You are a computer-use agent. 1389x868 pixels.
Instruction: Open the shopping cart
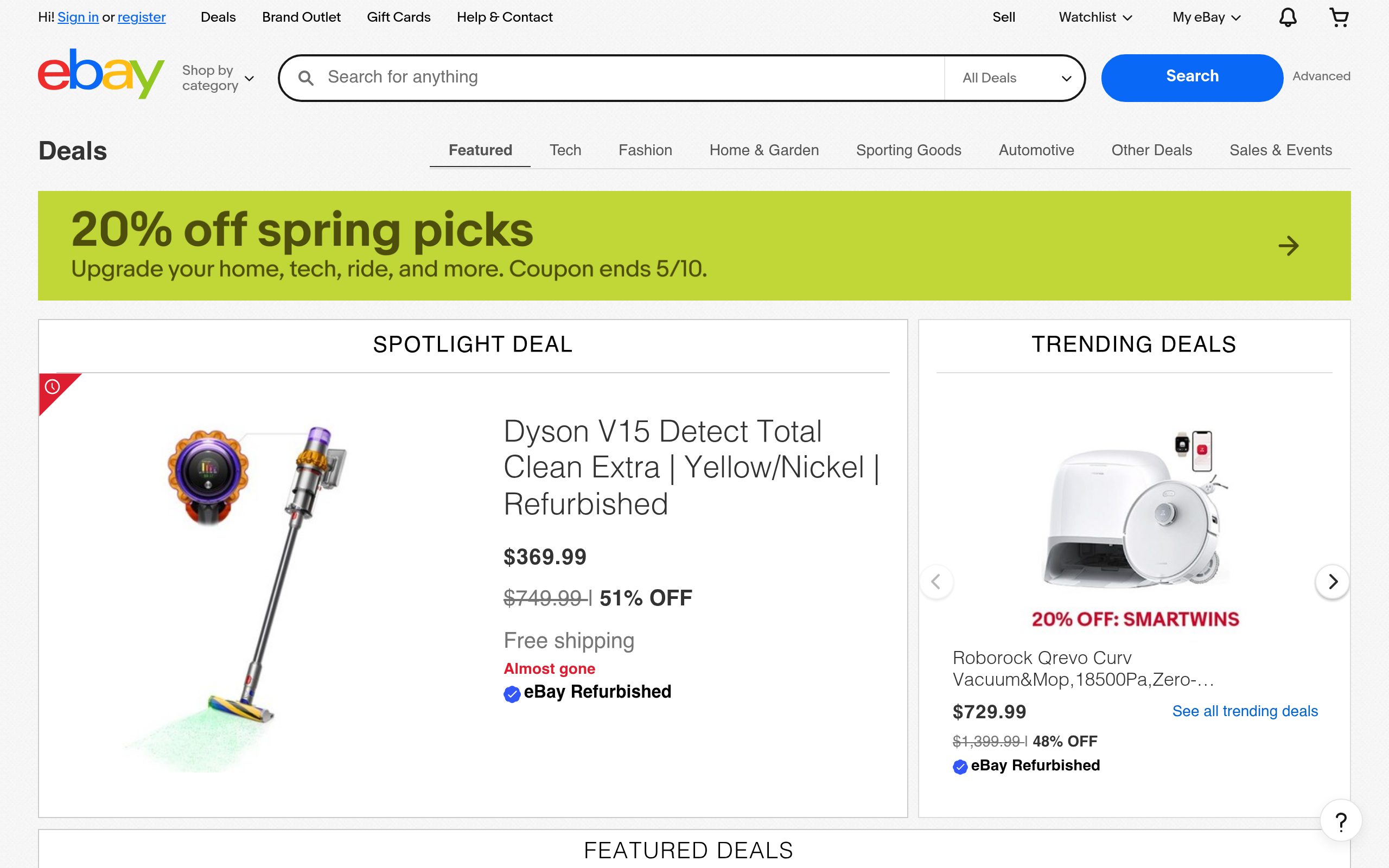(1339, 17)
